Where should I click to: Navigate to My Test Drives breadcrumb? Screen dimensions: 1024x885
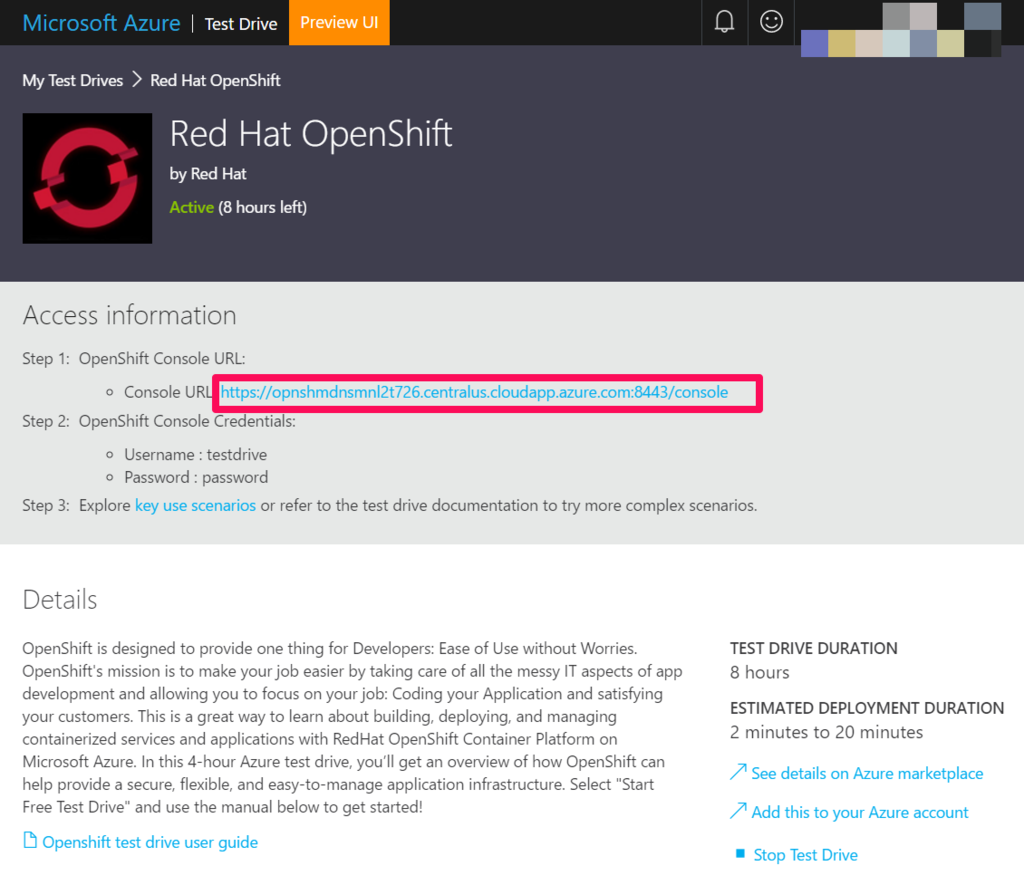(x=72, y=80)
